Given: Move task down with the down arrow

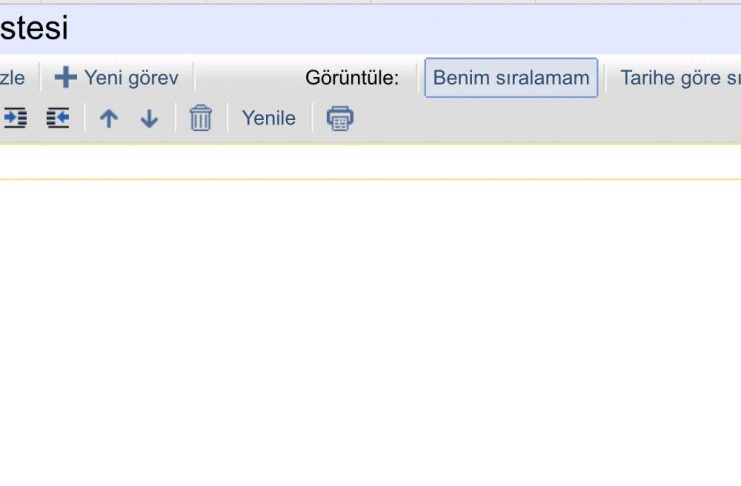Looking at the screenshot, I should tap(149, 118).
